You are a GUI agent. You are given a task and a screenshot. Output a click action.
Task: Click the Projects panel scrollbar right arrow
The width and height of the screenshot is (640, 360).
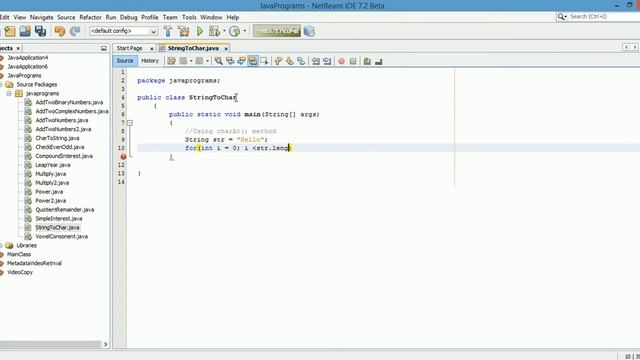[105, 344]
